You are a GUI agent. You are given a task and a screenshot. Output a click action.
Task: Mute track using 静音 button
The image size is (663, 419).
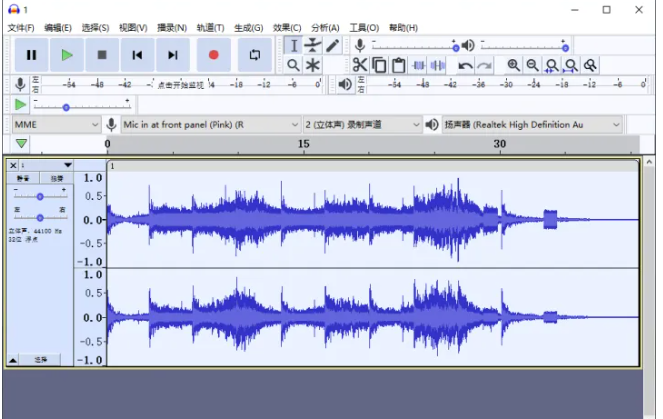24,178
